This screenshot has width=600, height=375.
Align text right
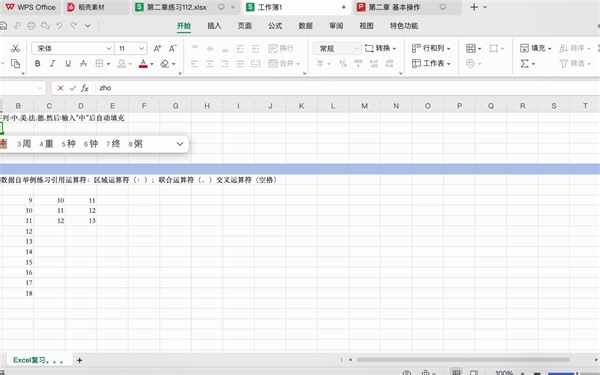point(225,64)
